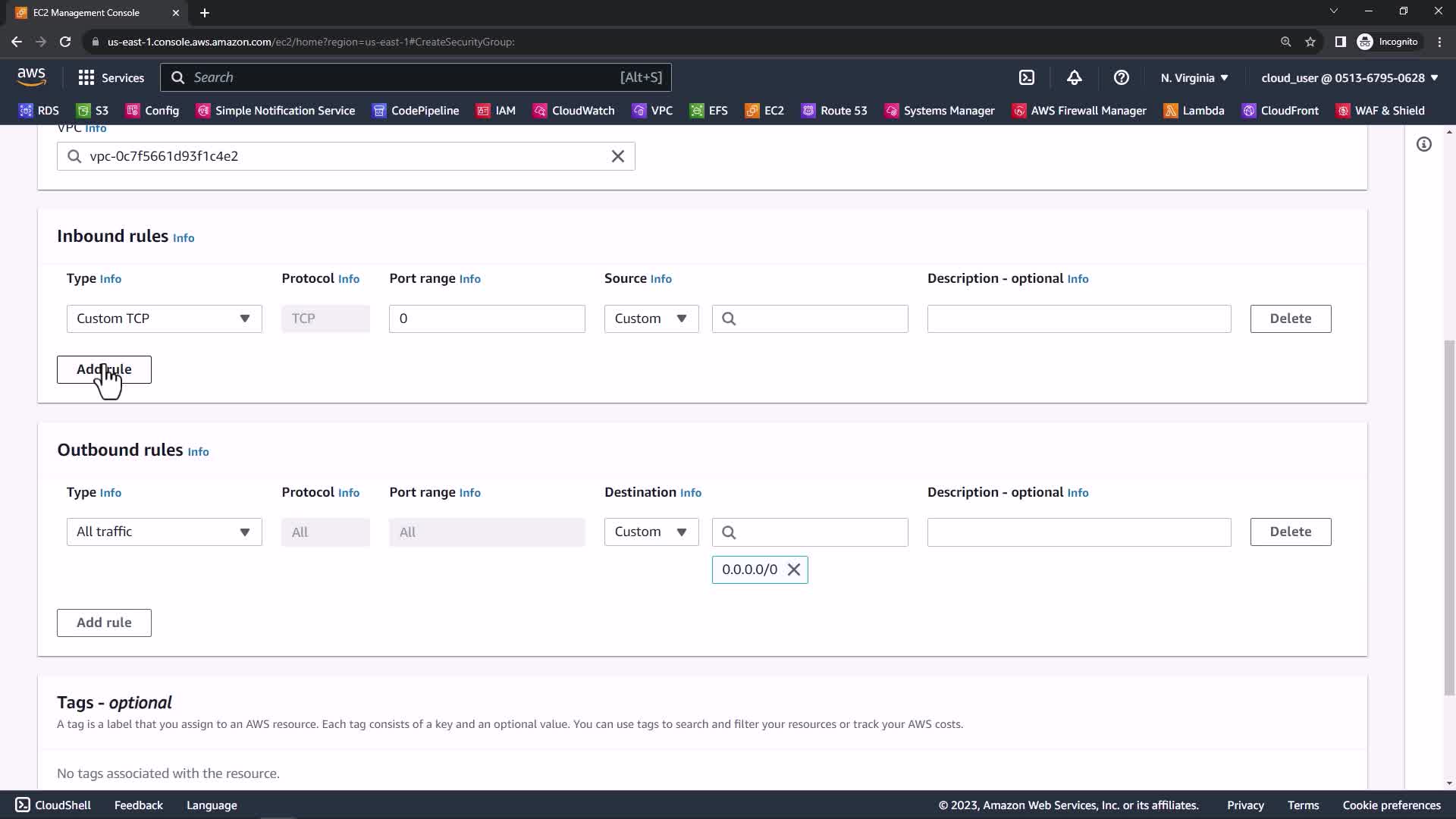Click the help question mark icon

pyautogui.click(x=1121, y=77)
